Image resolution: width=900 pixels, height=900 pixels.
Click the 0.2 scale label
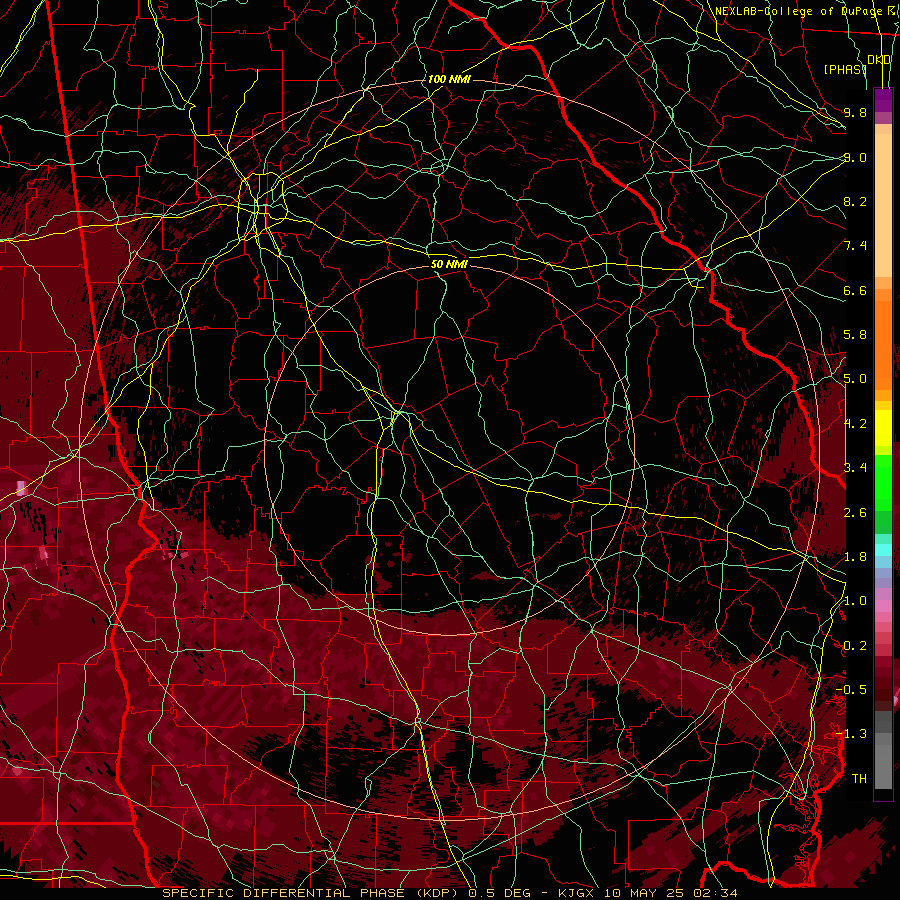tap(855, 646)
